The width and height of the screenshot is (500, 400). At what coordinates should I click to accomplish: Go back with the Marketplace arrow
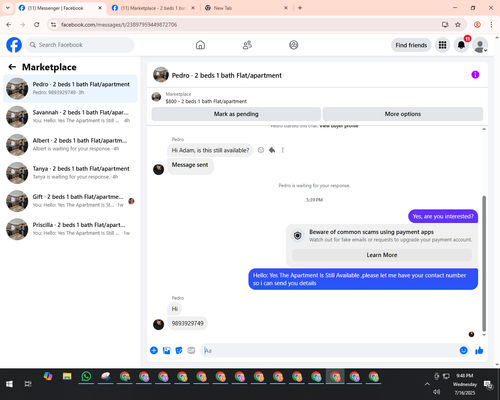(12, 67)
